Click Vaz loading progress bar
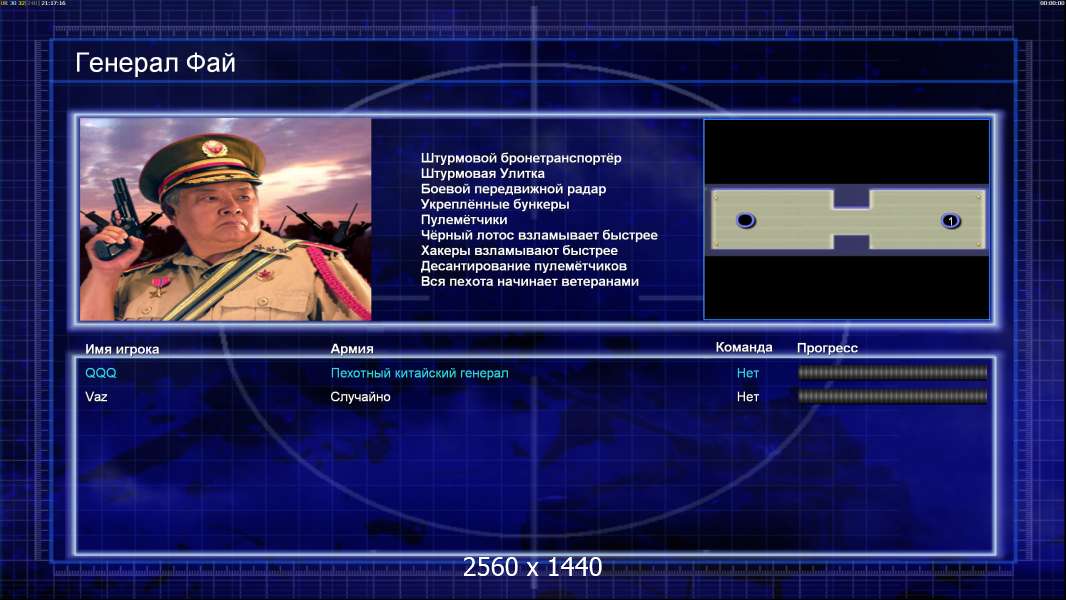1066x600 pixels. [892, 396]
